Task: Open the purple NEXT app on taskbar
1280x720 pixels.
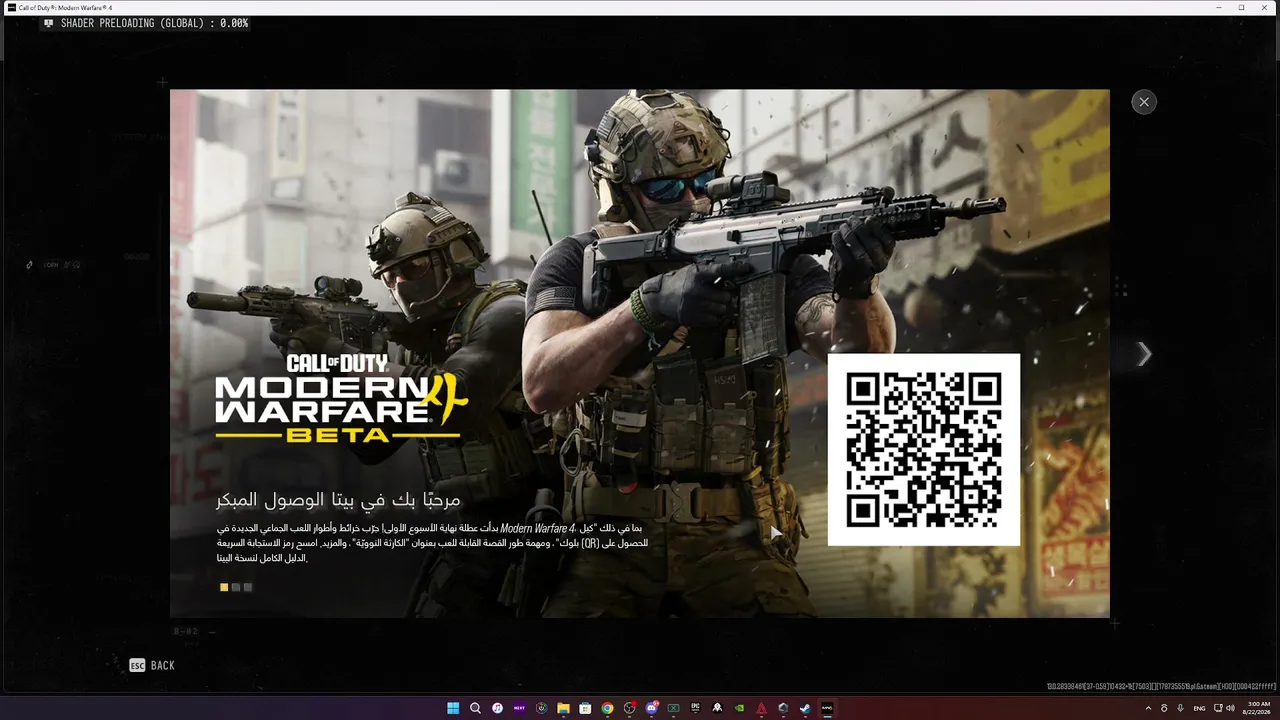Action: click(519, 708)
